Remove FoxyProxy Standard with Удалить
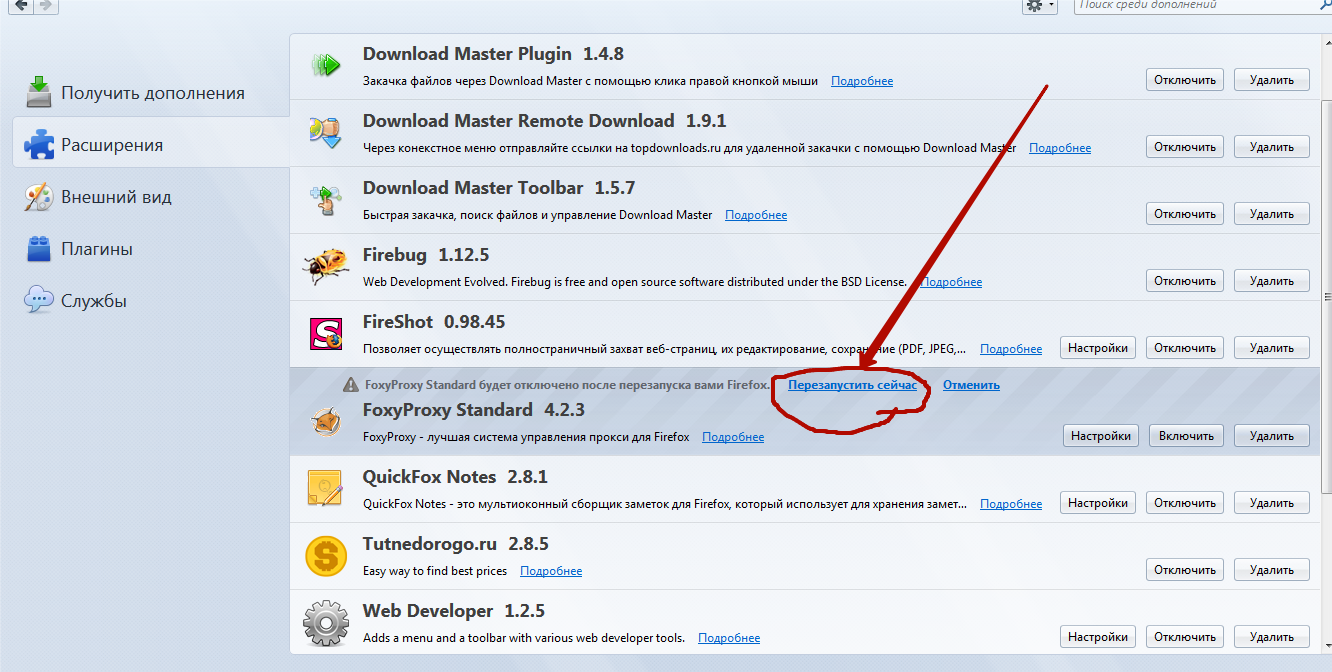The height and width of the screenshot is (672, 1332). (1271, 436)
